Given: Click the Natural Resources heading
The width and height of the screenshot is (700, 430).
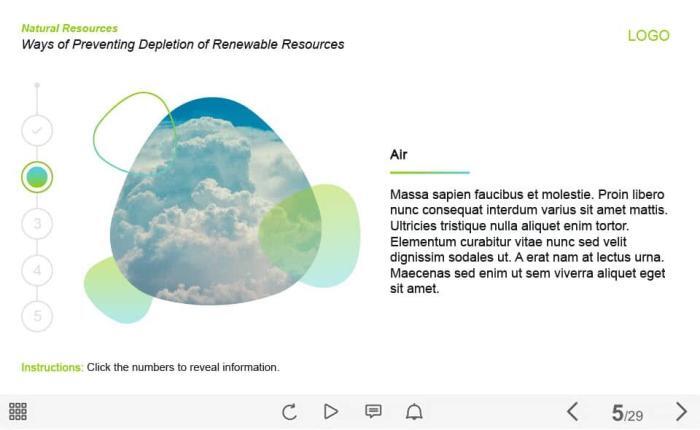Looking at the screenshot, I should 69,28.
